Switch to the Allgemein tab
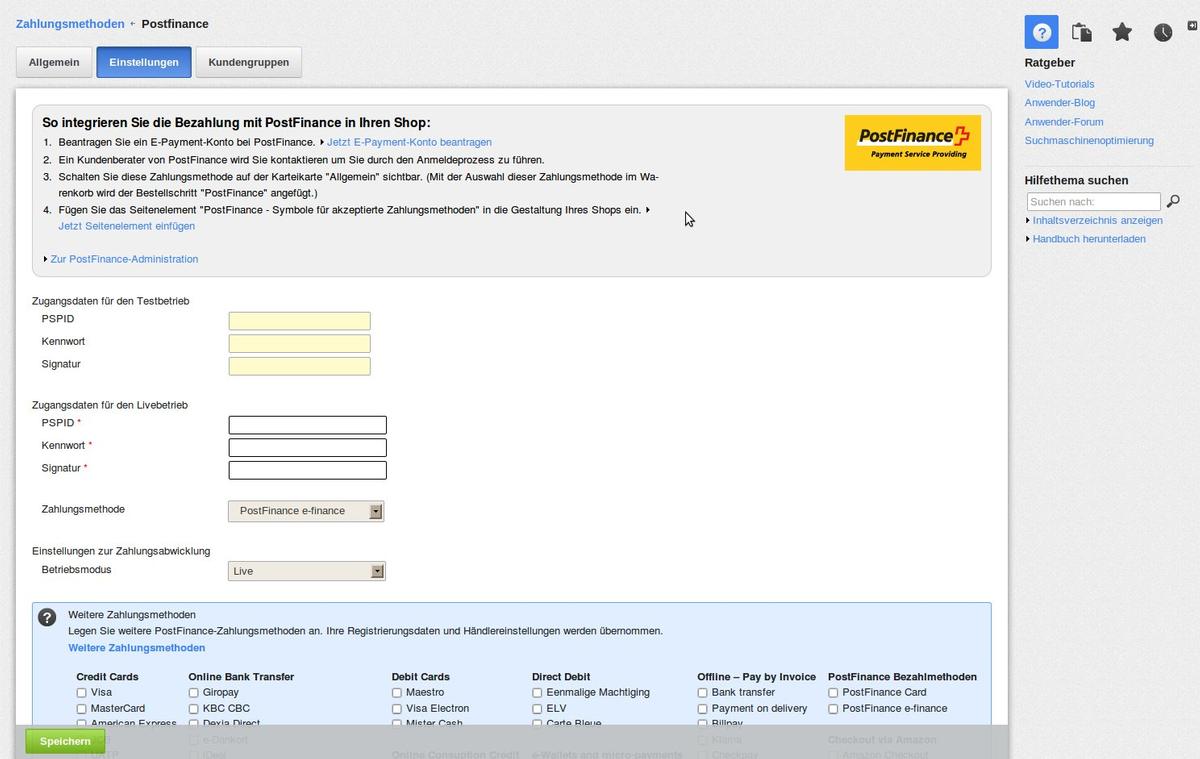This screenshot has width=1200, height=759. [54, 62]
